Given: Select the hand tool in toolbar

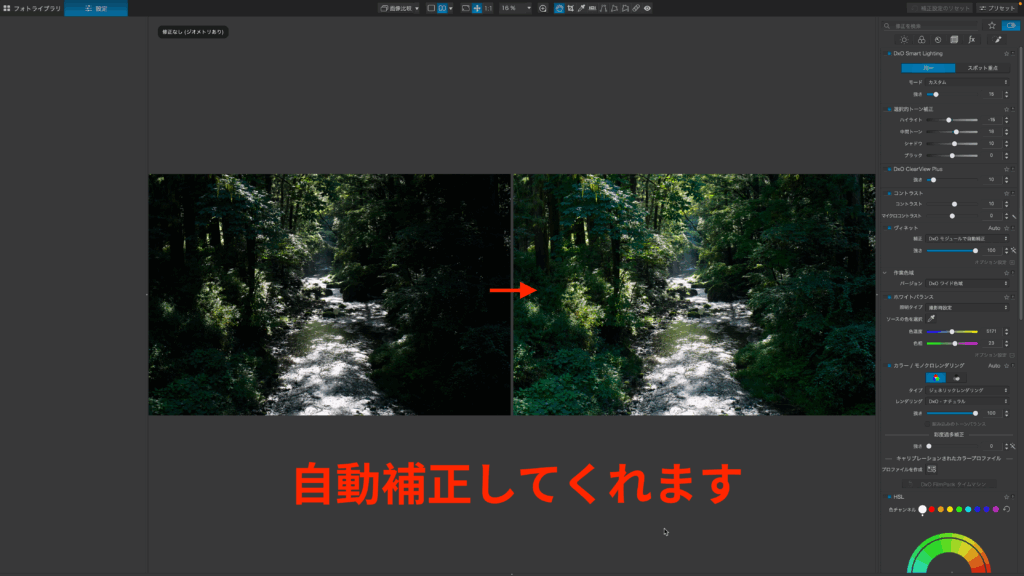Looking at the screenshot, I should tap(559, 8).
